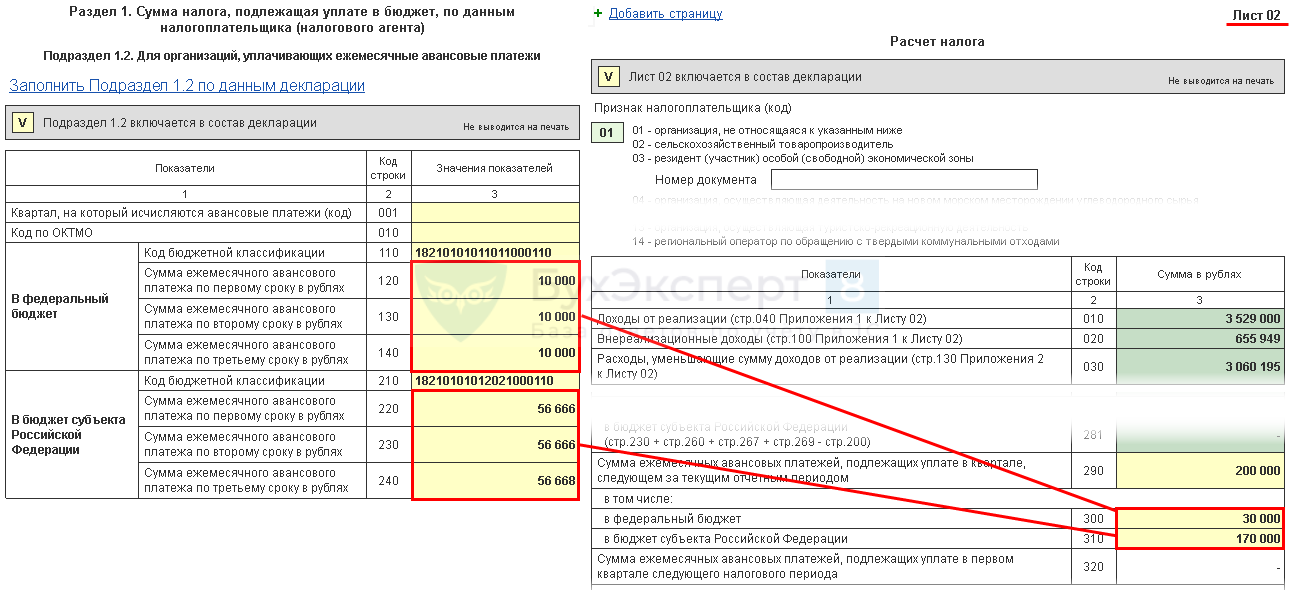The image size is (1294, 590).
Task: Click the 'Добавить страницу' link
Action: 665,14
